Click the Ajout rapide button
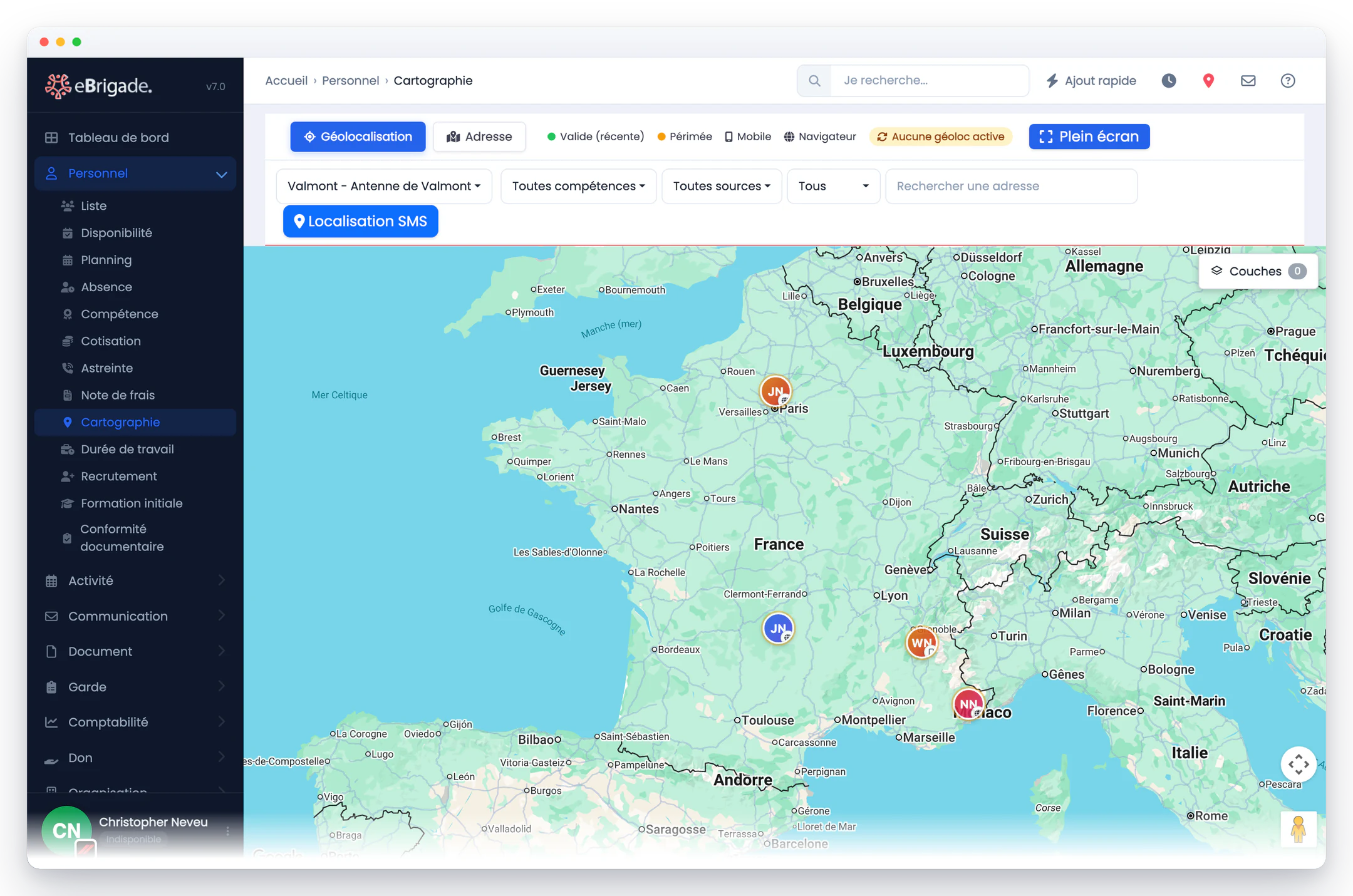Image resolution: width=1353 pixels, height=896 pixels. click(x=1091, y=81)
